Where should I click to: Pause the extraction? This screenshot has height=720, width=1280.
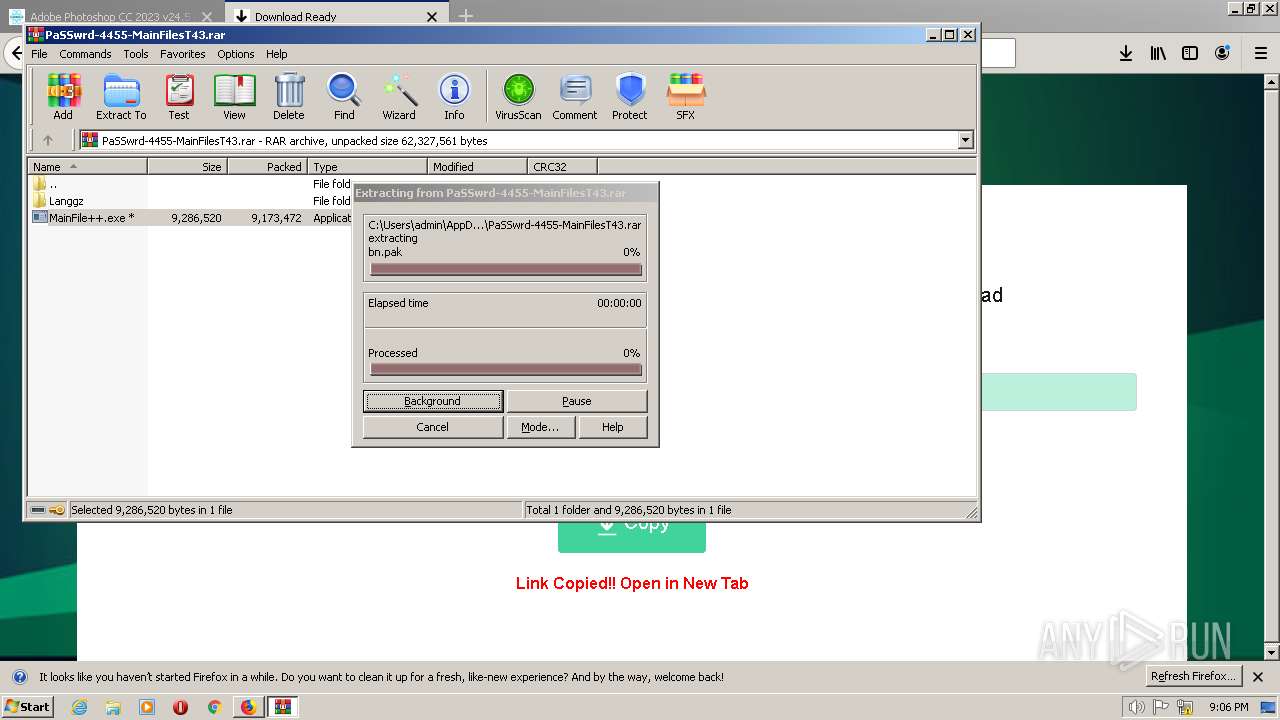(576, 401)
